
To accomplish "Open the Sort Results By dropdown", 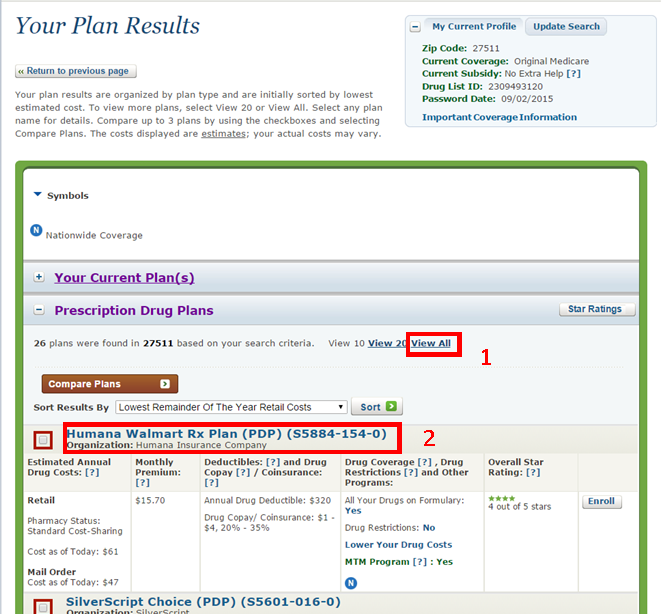I will tap(231, 407).
